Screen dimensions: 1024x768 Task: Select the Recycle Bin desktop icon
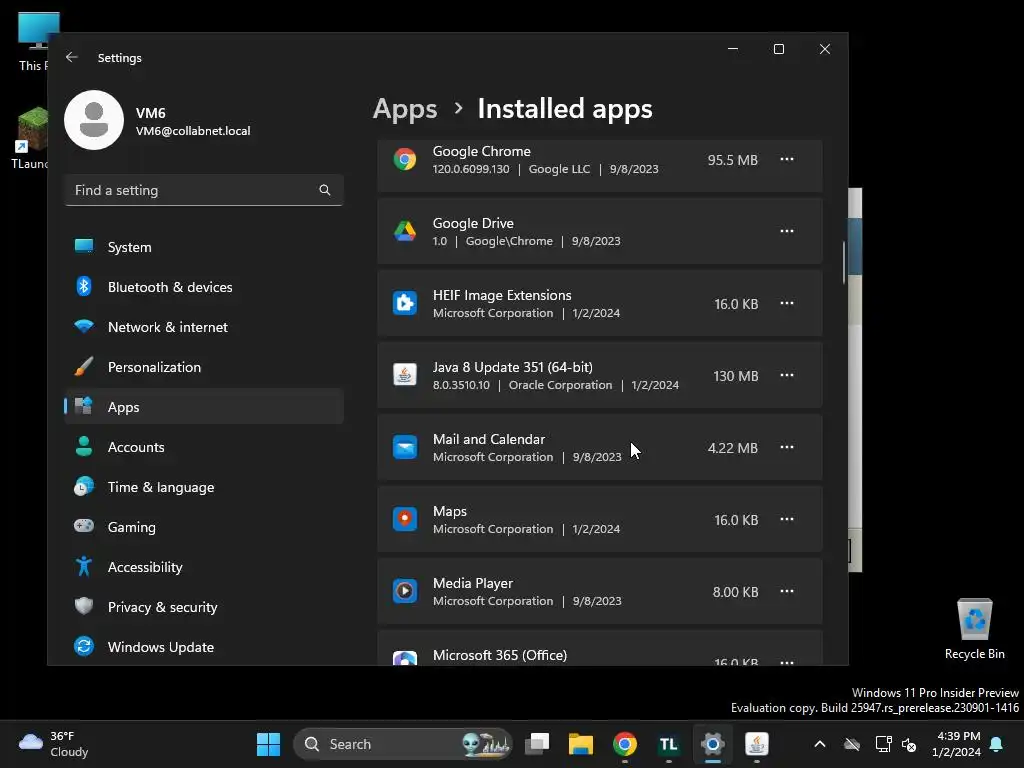click(x=974, y=628)
